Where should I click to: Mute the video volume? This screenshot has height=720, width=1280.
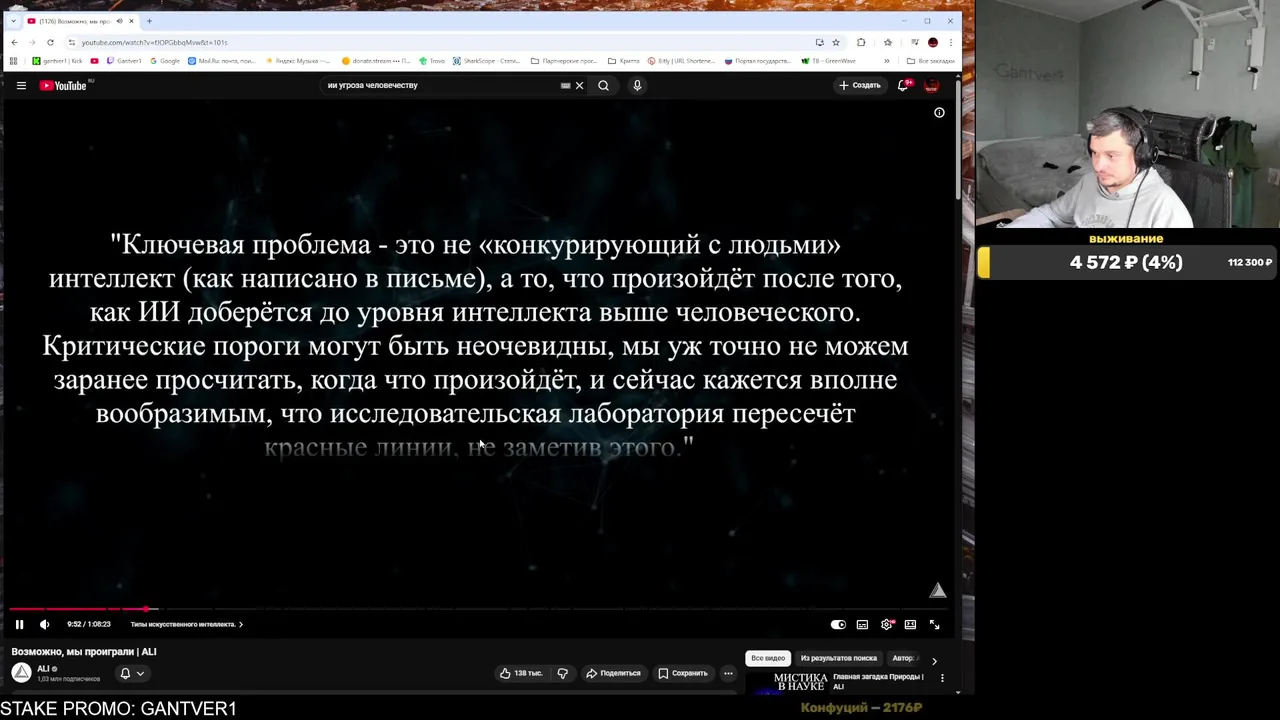pyautogui.click(x=44, y=624)
